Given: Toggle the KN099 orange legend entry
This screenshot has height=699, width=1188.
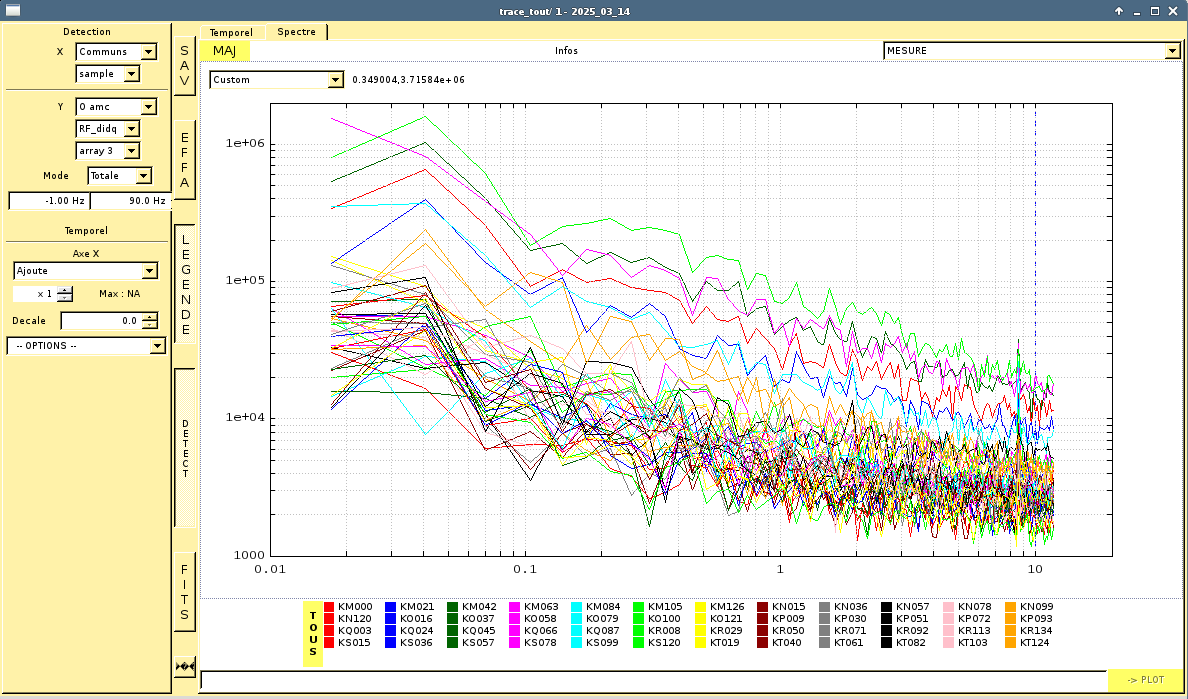Looking at the screenshot, I should (x=1011, y=607).
